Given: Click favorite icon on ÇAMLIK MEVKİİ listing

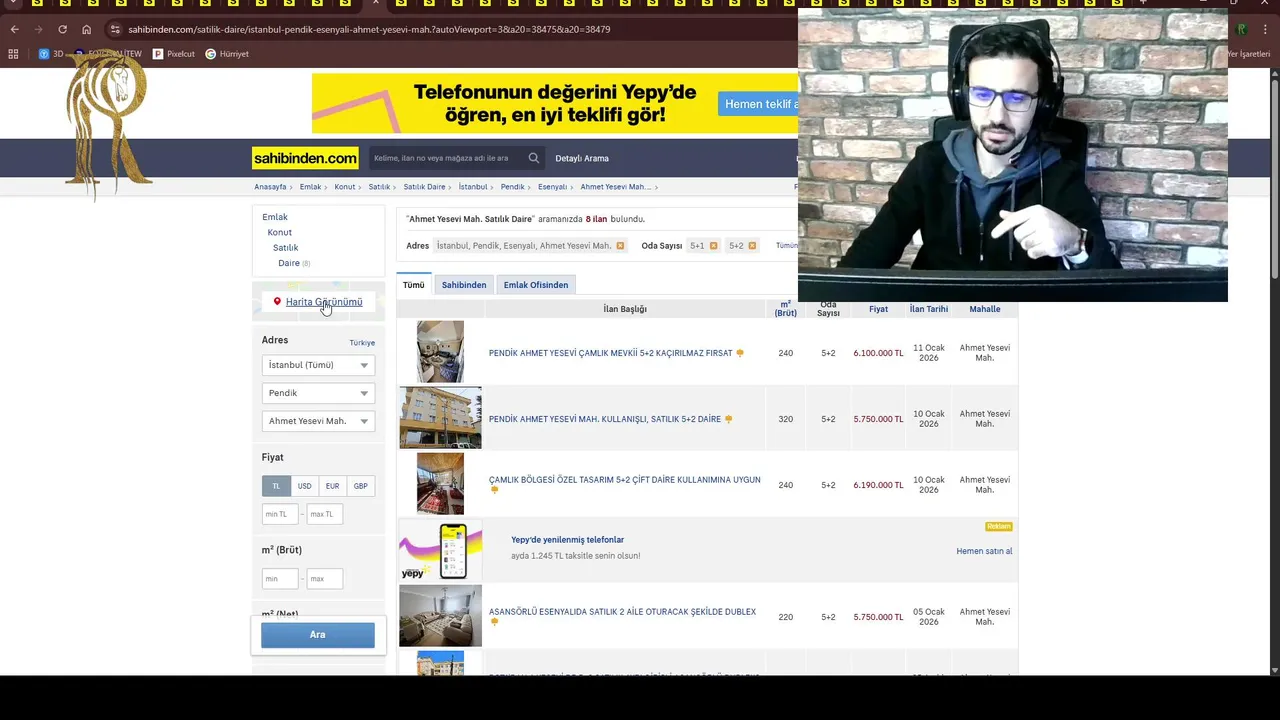Looking at the screenshot, I should click(x=740, y=353).
